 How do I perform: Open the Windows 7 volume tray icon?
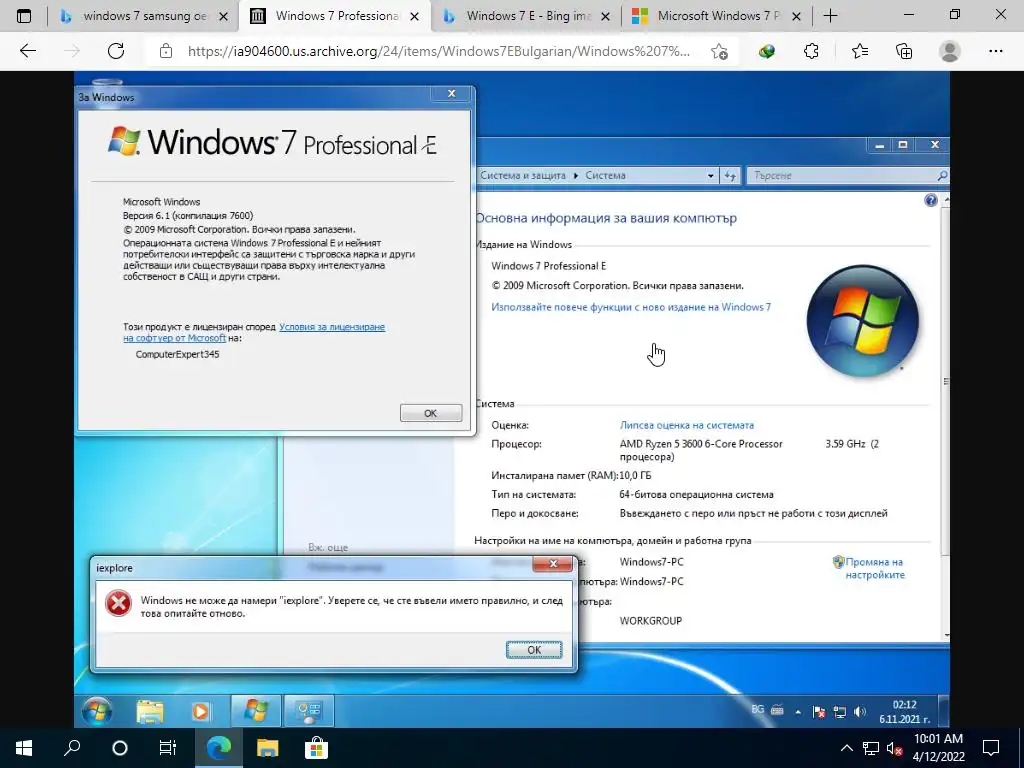click(x=859, y=712)
